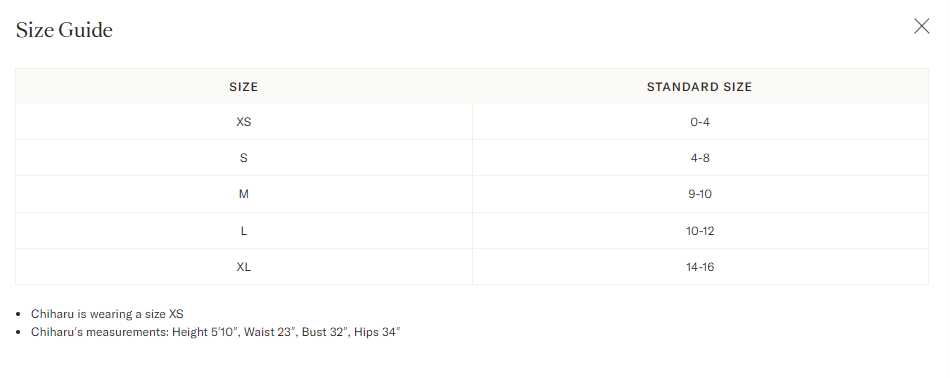Click the XS size cell

244,122
